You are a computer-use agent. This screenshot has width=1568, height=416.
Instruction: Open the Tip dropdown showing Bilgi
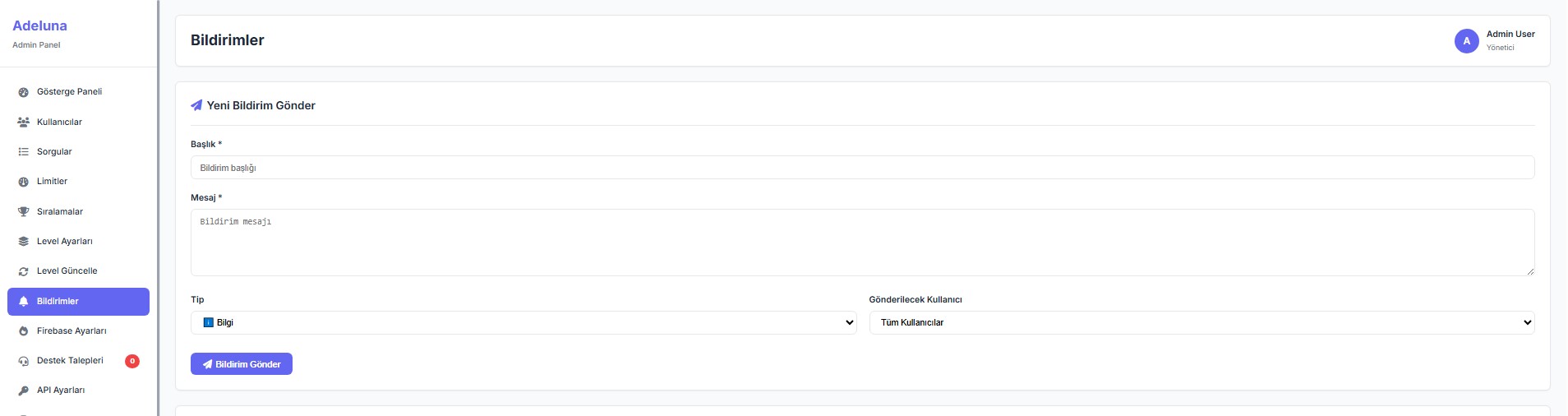point(523,322)
